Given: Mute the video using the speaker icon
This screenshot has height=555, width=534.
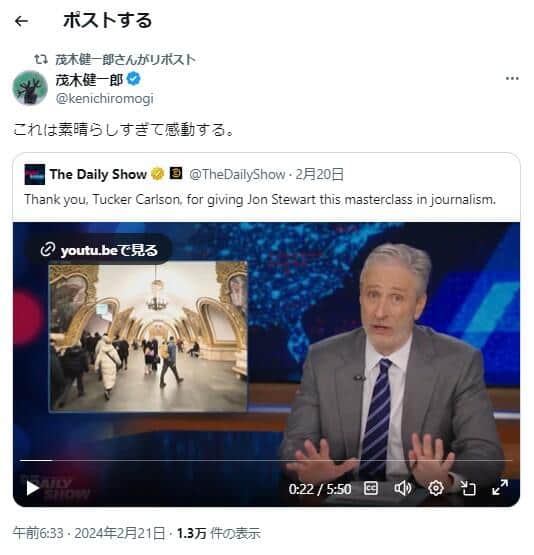Looking at the screenshot, I should click(403, 488).
